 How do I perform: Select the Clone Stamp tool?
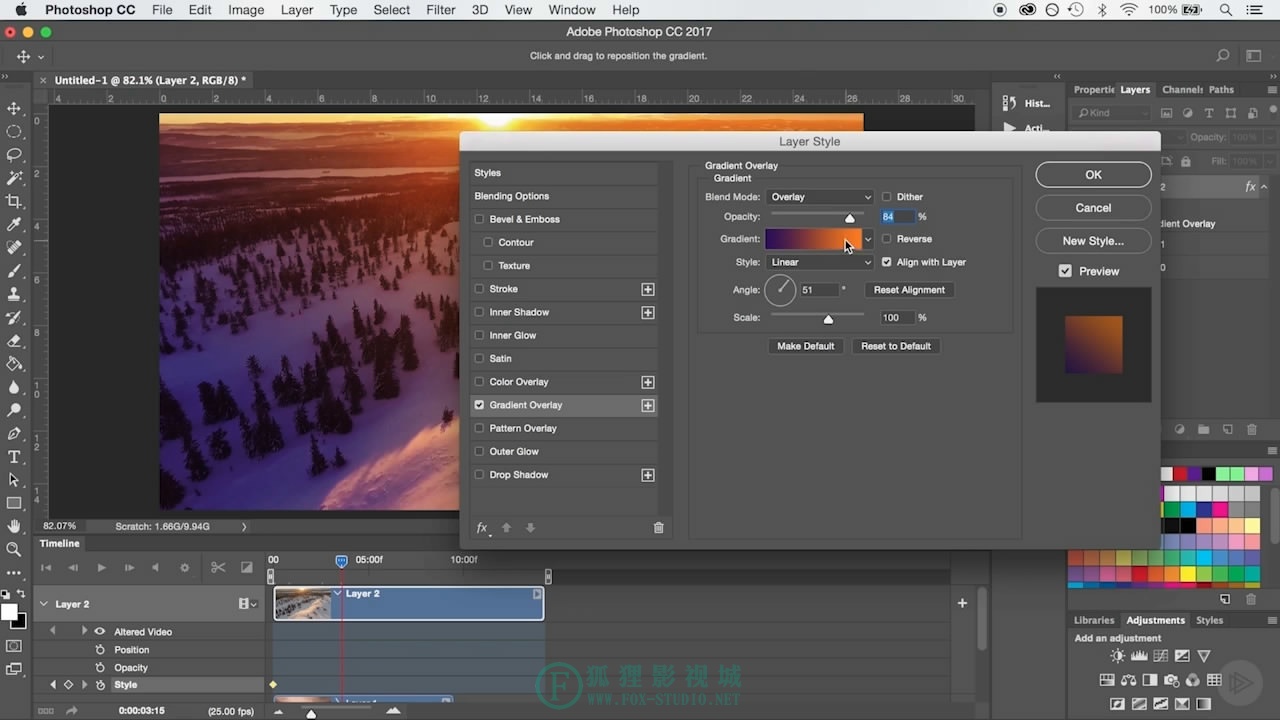(14, 294)
